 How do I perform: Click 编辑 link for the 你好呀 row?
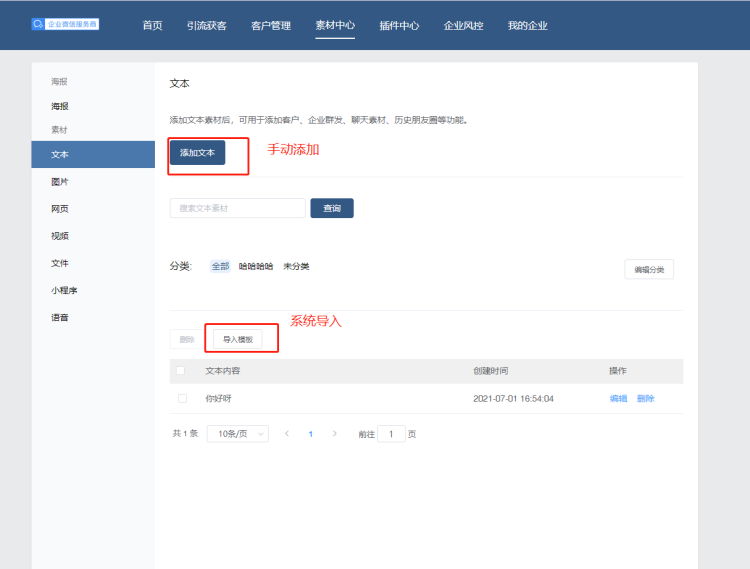click(x=618, y=398)
